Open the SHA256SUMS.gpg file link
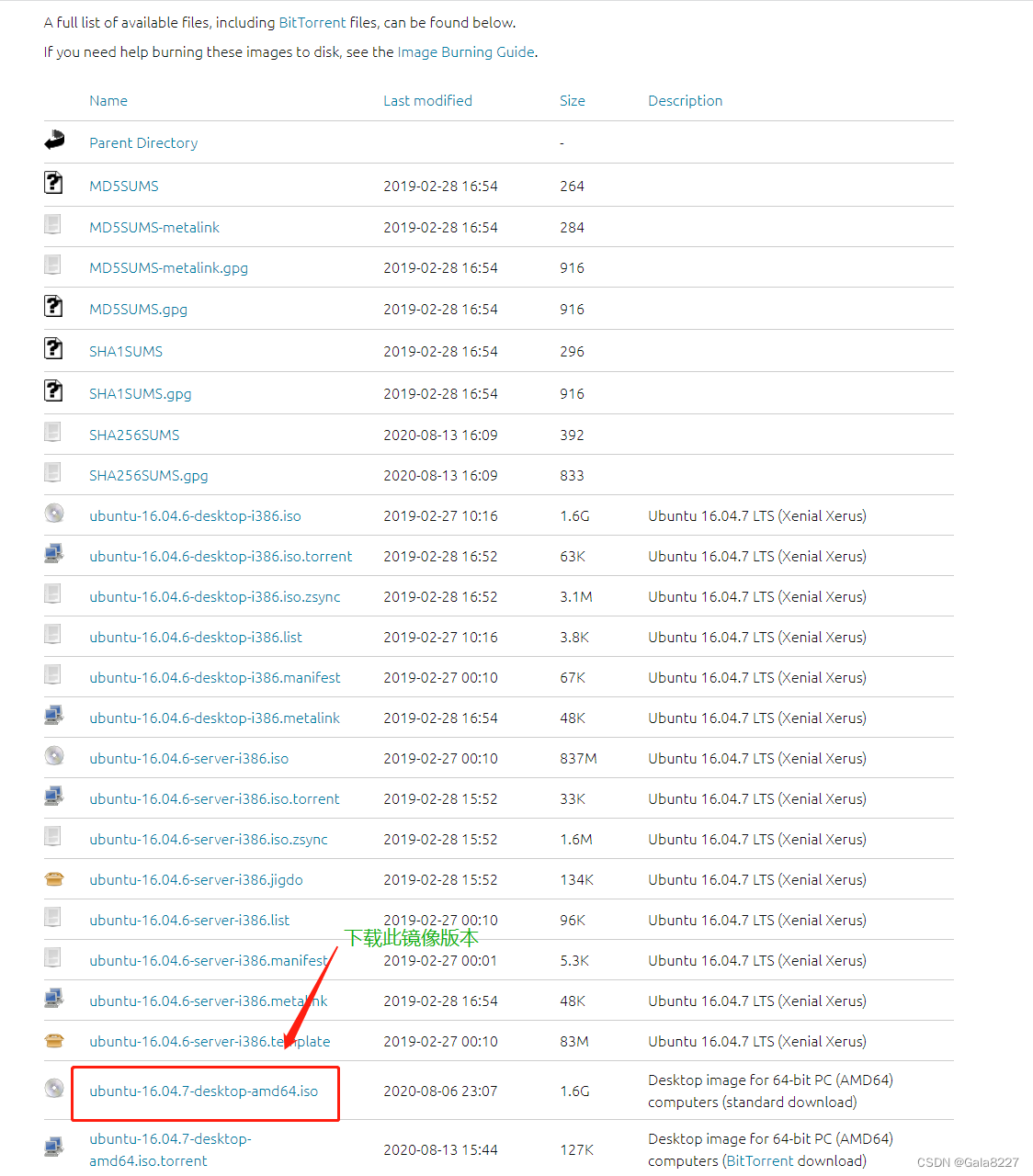 click(x=149, y=475)
